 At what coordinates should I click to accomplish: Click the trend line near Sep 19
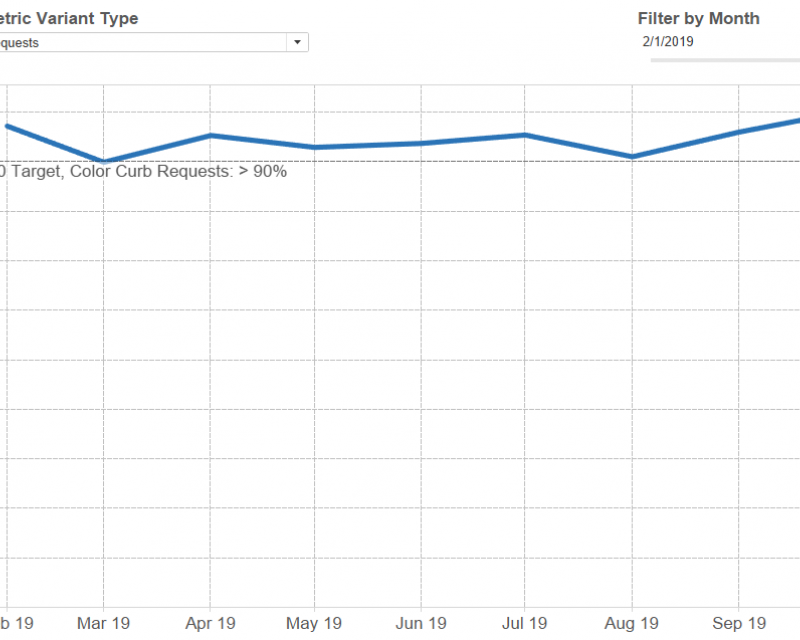pyautogui.click(x=739, y=129)
